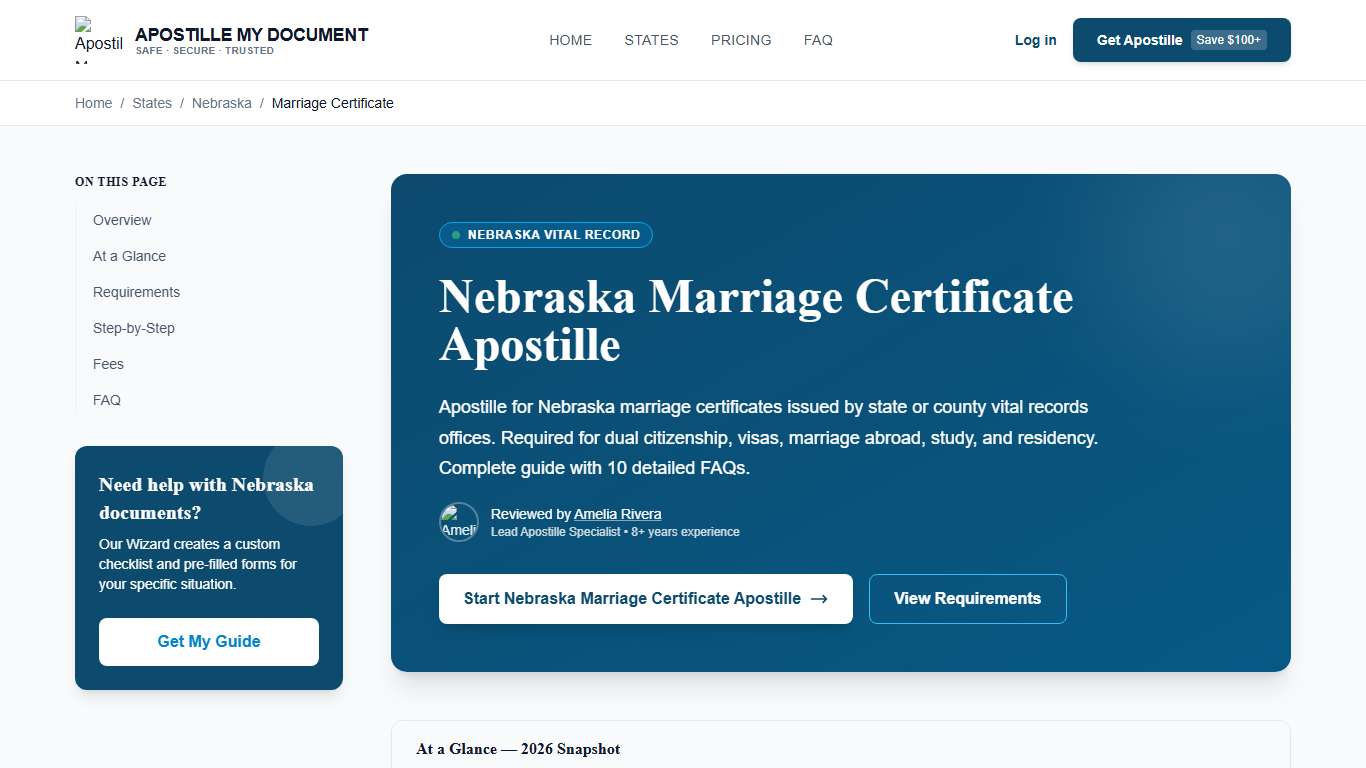Select Fees from the On This Page list

point(108,364)
